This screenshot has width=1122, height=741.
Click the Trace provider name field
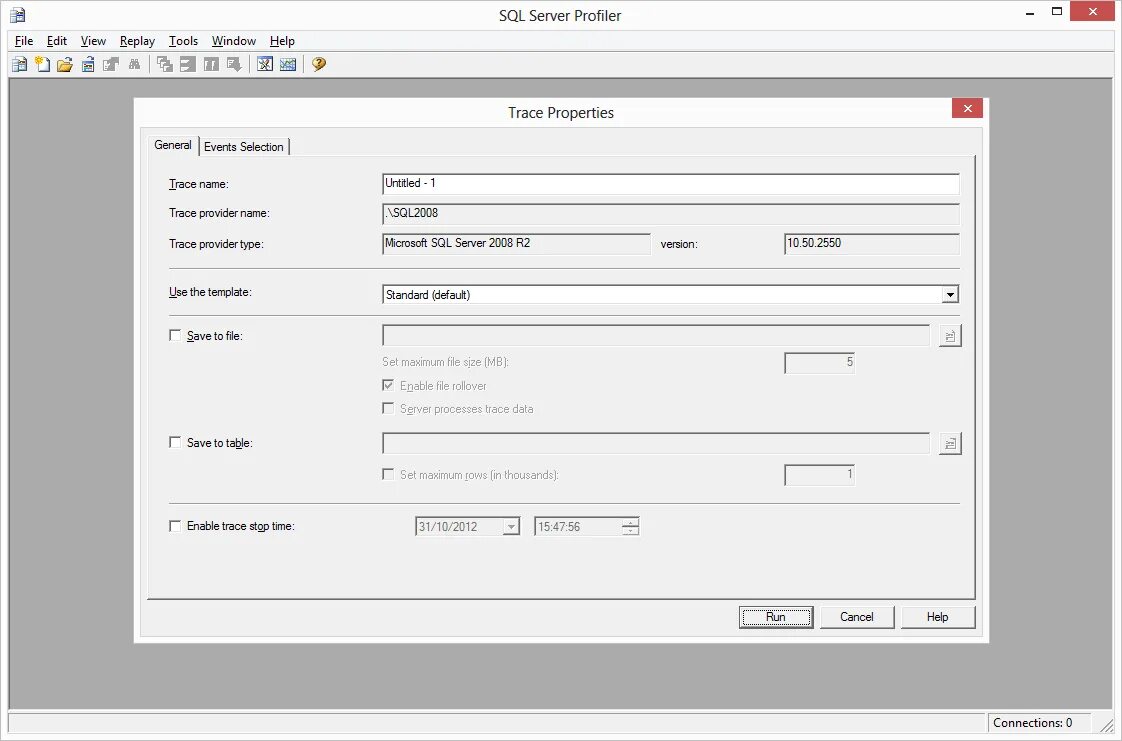(x=670, y=214)
